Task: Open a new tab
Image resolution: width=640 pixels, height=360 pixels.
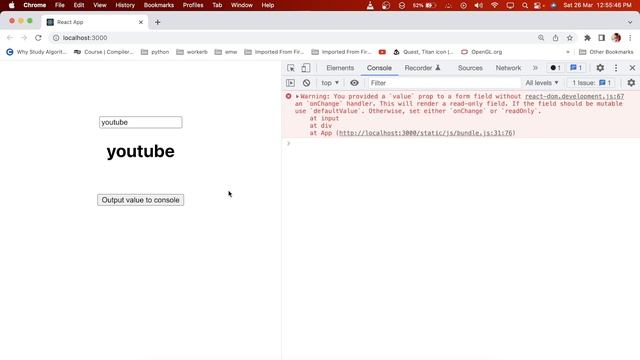Action: (x=158, y=22)
